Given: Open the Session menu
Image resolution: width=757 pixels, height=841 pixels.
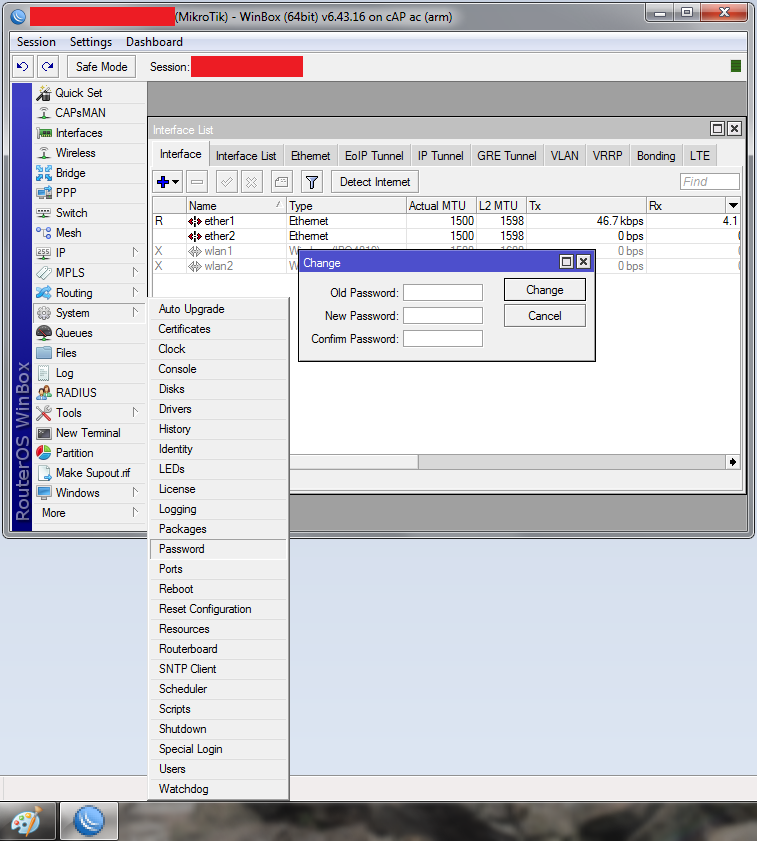Looking at the screenshot, I should [x=36, y=42].
